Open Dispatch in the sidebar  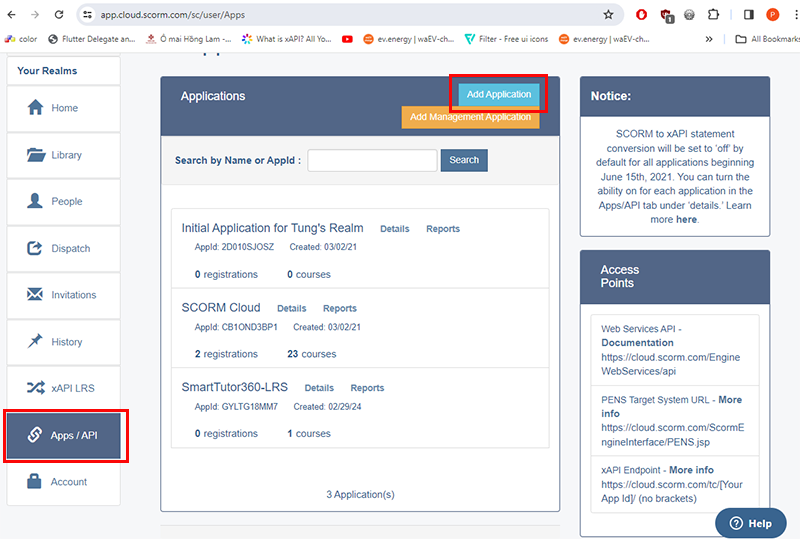(64, 249)
